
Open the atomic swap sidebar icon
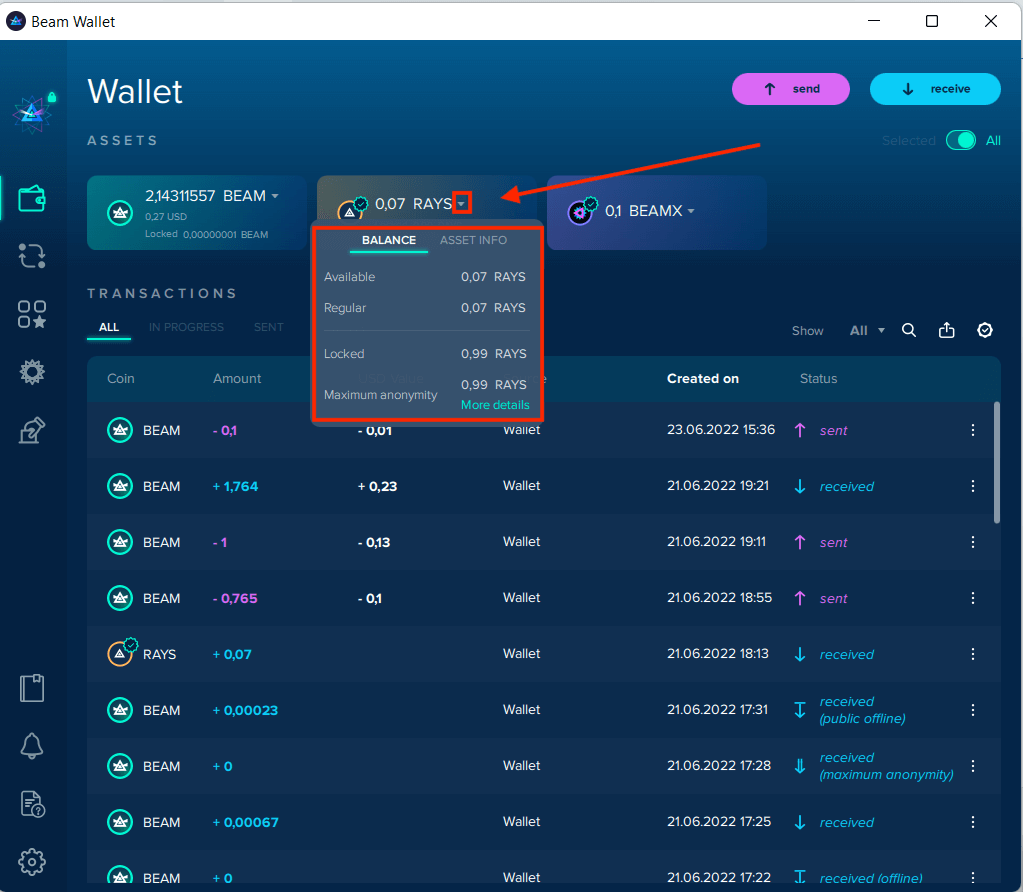click(32, 256)
